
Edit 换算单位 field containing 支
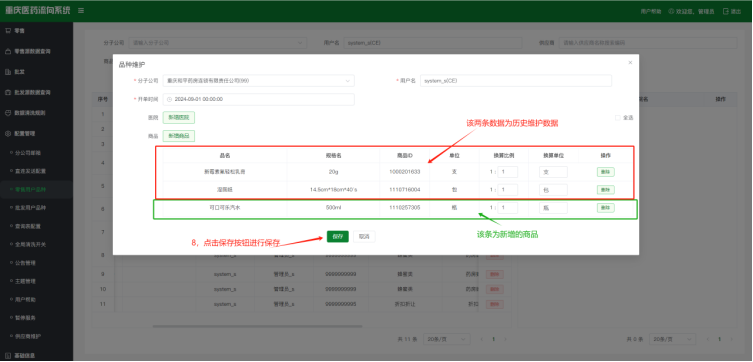pyautogui.click(x=553, y=172)
